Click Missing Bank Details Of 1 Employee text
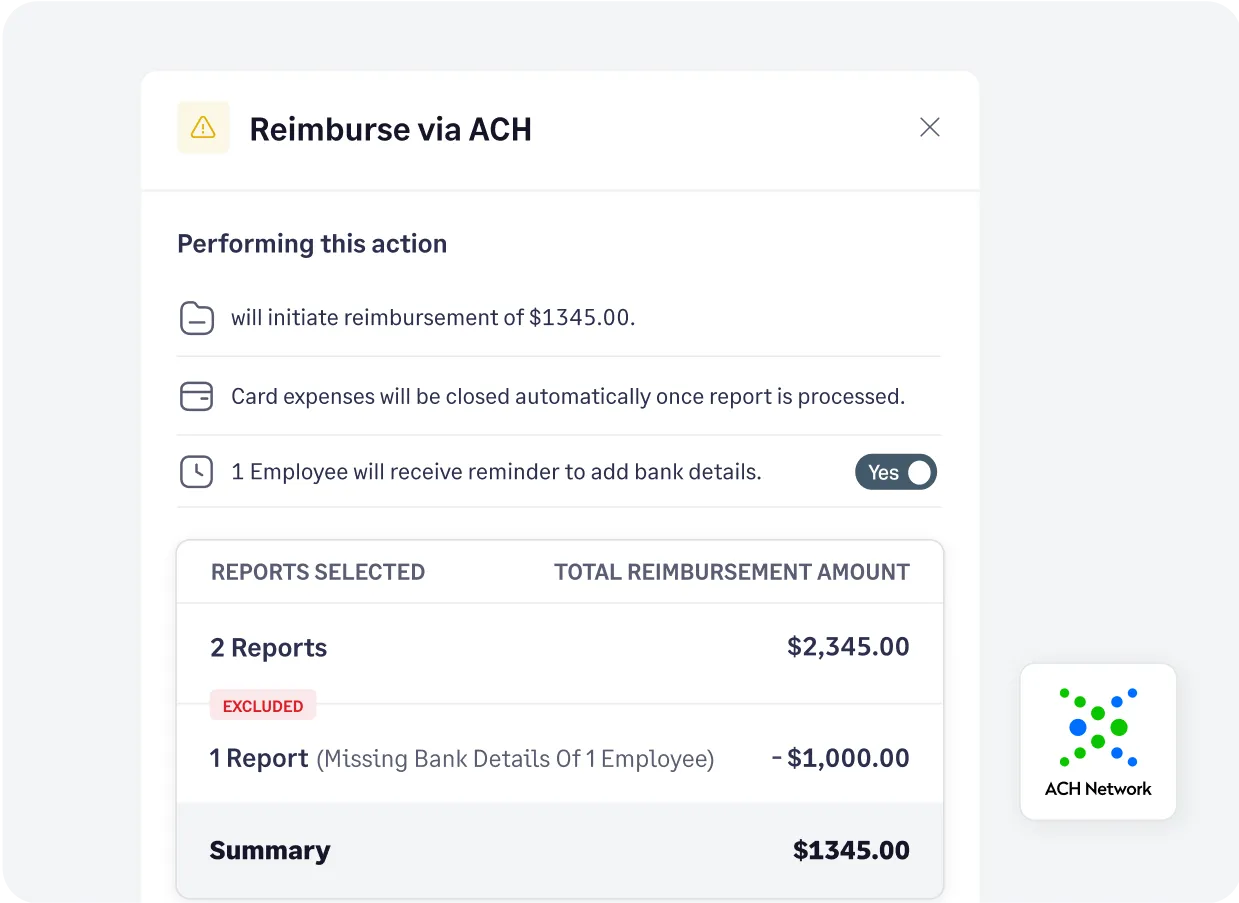The height and width of the screenshot is (903, 1239). tap(515, 758)
